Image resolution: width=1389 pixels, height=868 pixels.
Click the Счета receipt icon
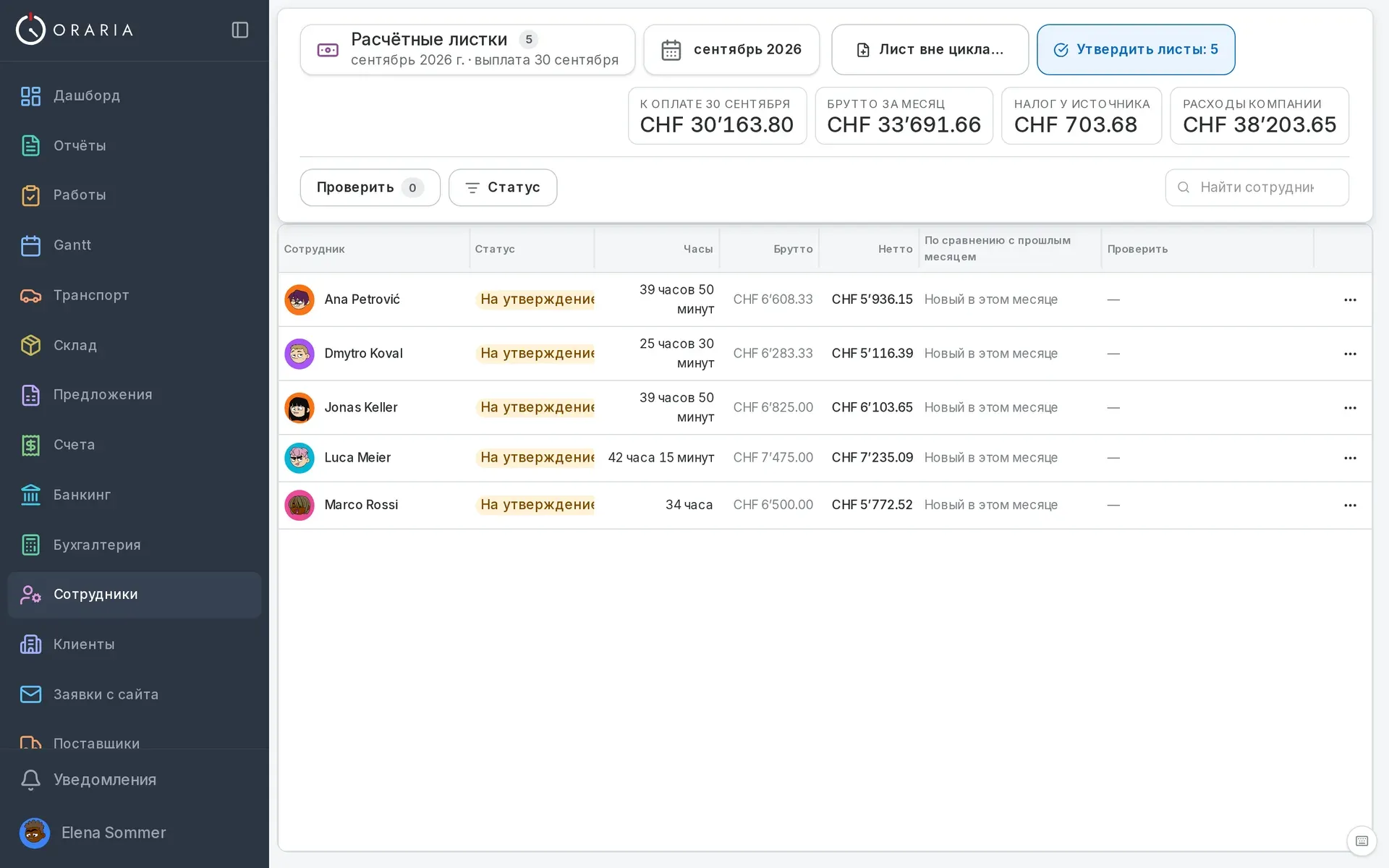[30, 445]
